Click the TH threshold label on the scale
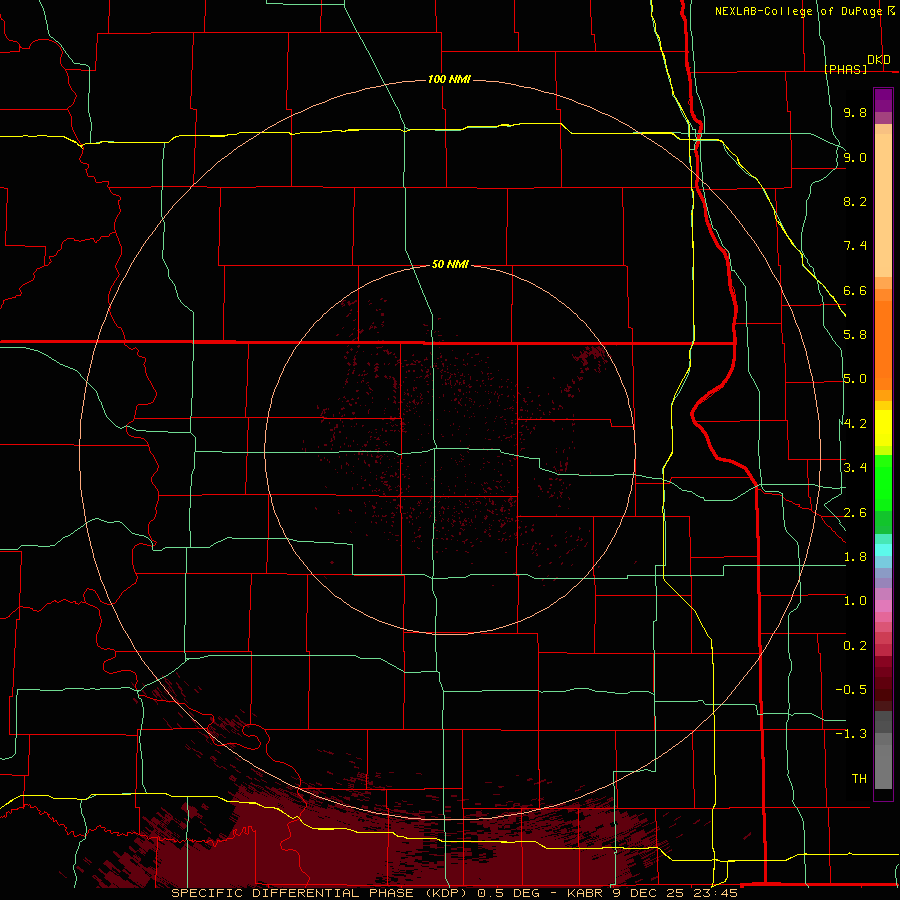Viewport: 900px width, 900px height. point(859,778)
